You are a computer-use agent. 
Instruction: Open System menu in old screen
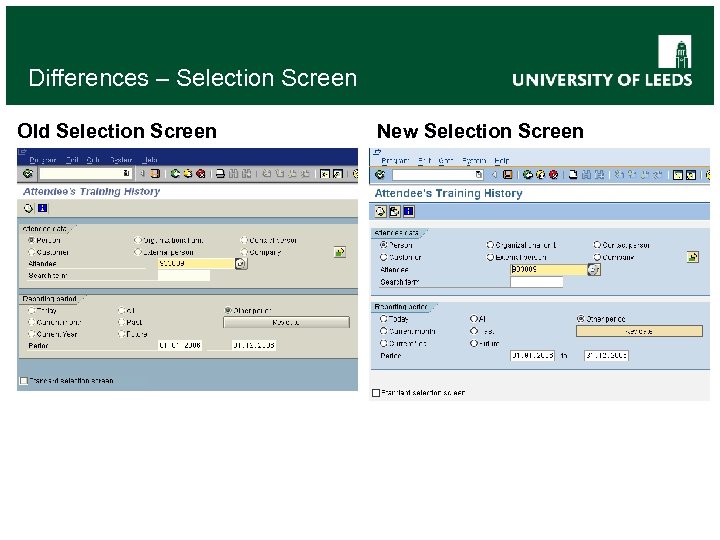(121, 160)
